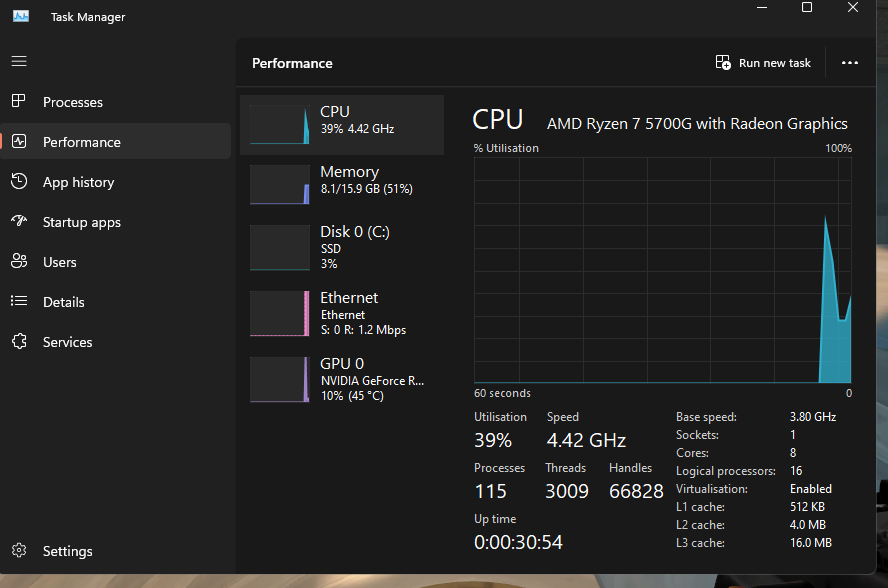
Task: Click the Threads count 3009
Action: (567, 491)
